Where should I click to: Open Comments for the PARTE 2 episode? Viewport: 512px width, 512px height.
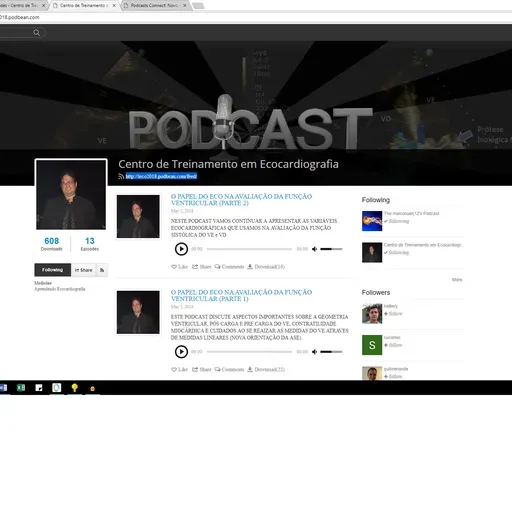[229, 267]
